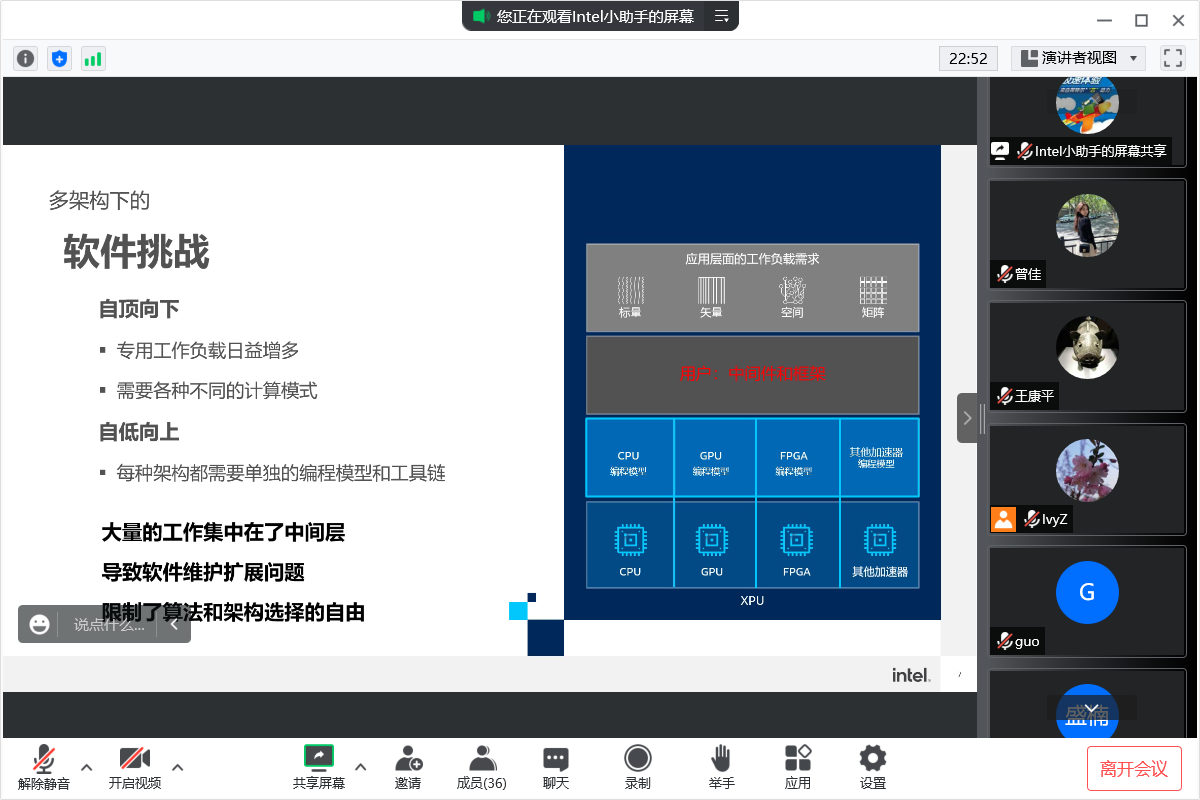The height and width of the screenshot is (800, 1200).
Task: Click the blue security shield icon
Action: pos(59,58)
